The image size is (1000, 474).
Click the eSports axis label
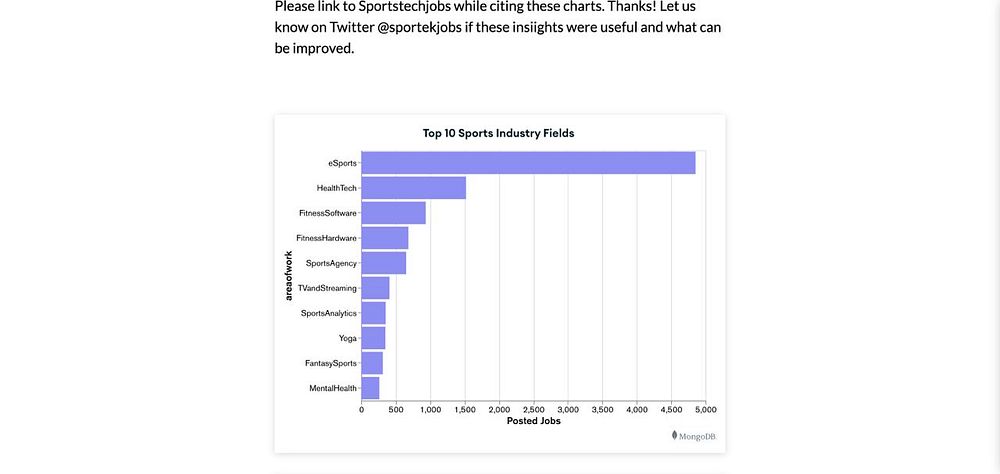coord(342,163)
